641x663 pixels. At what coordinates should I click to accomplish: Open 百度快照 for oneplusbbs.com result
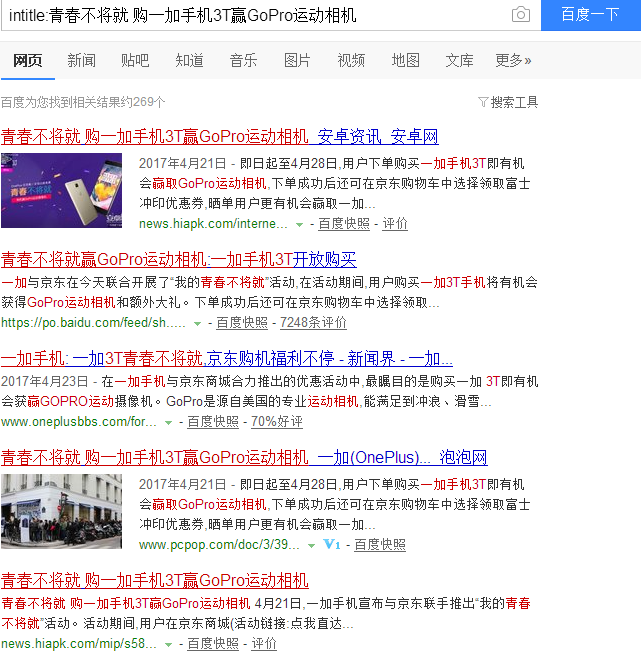pos(213,422)
